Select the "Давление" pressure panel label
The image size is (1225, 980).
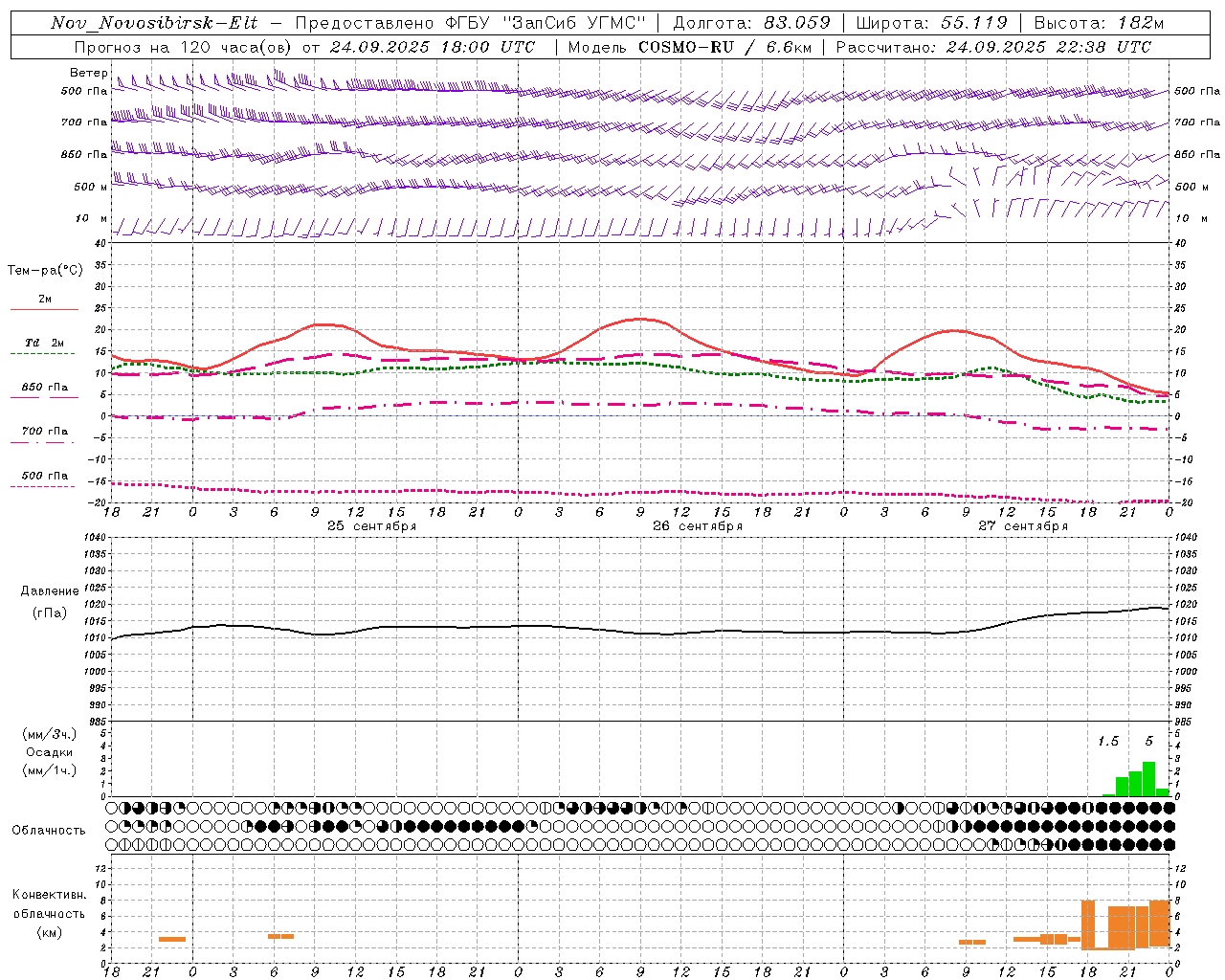pos(50,591)
